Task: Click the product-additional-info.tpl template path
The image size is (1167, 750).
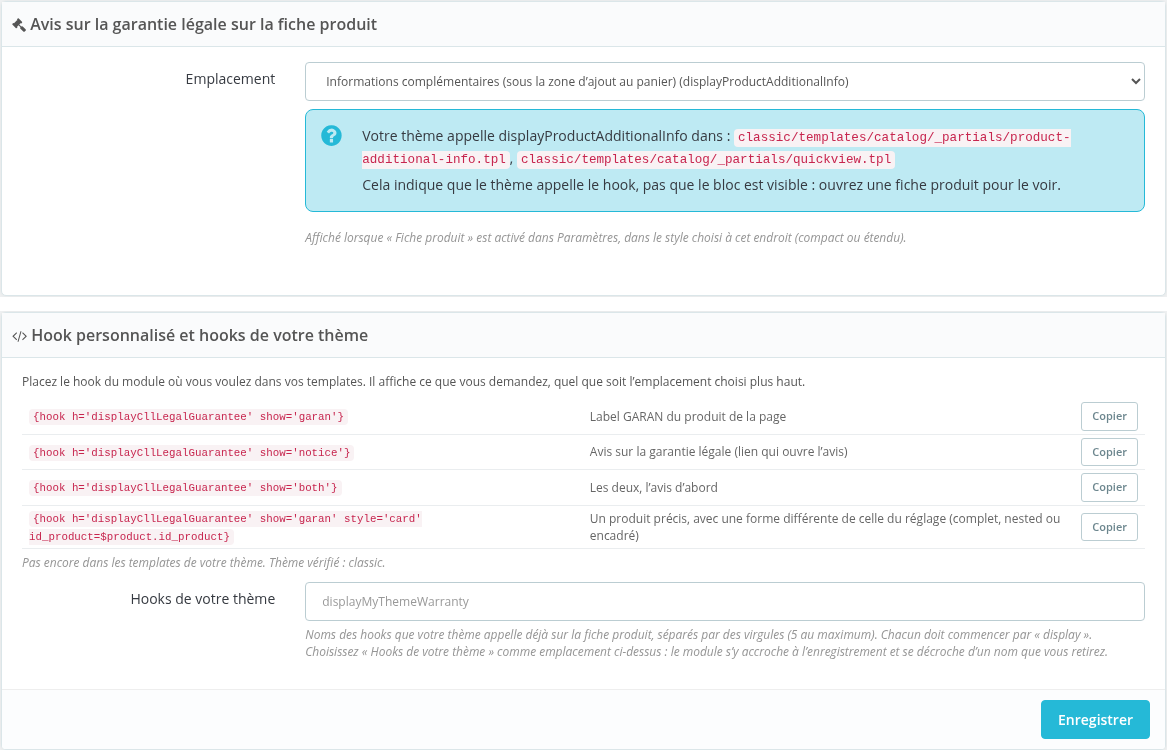Action: click(x=716, y=147)
